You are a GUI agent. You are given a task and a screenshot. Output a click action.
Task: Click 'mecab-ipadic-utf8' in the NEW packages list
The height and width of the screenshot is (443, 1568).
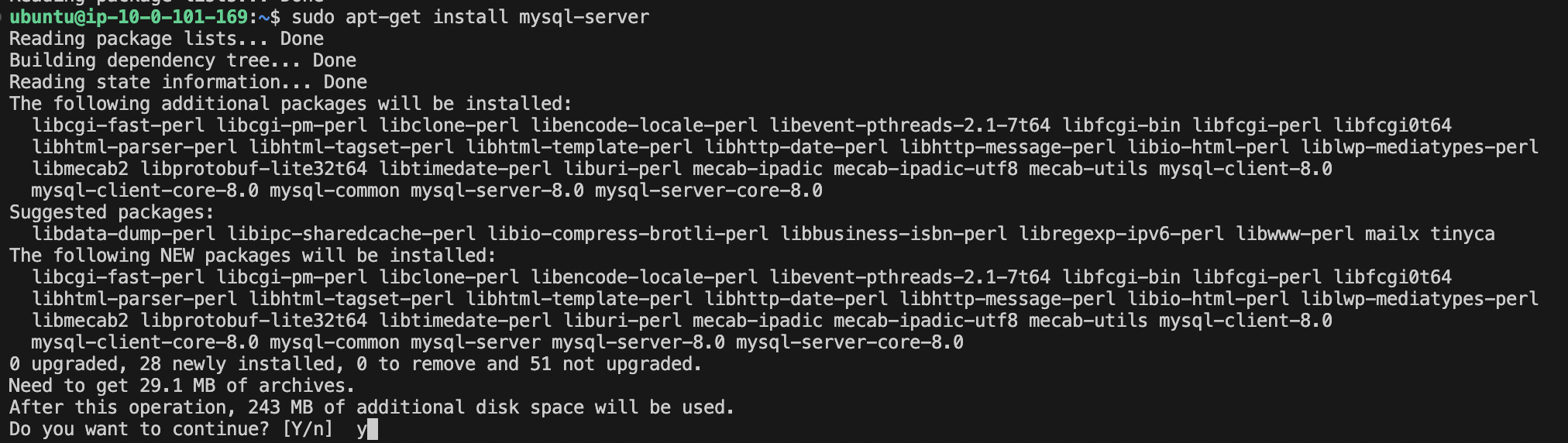tap(926, 321)
